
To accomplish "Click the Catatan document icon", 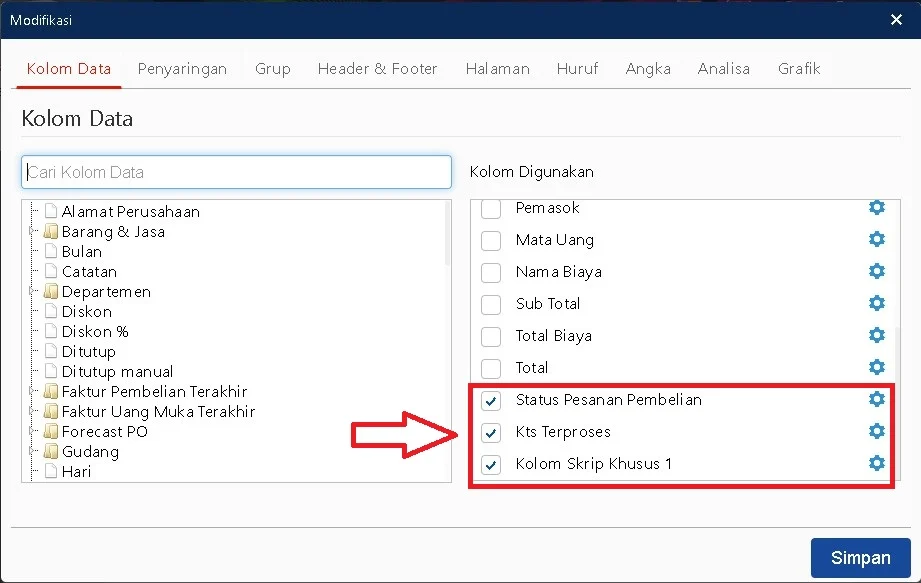I will tap(51, 271).
